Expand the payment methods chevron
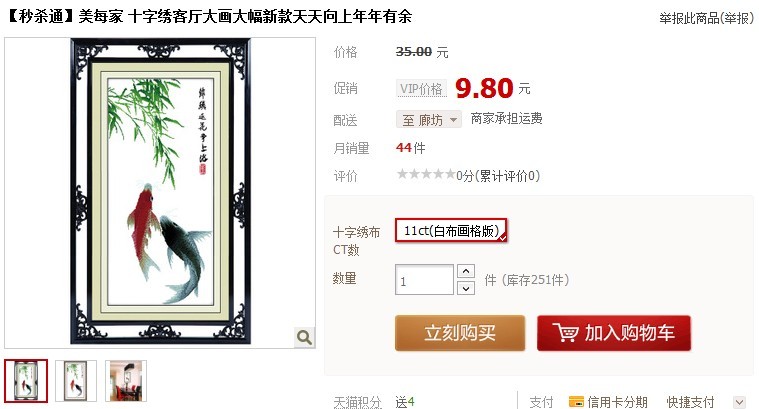This screenshot has width=759, height=409. pos(739,402)
